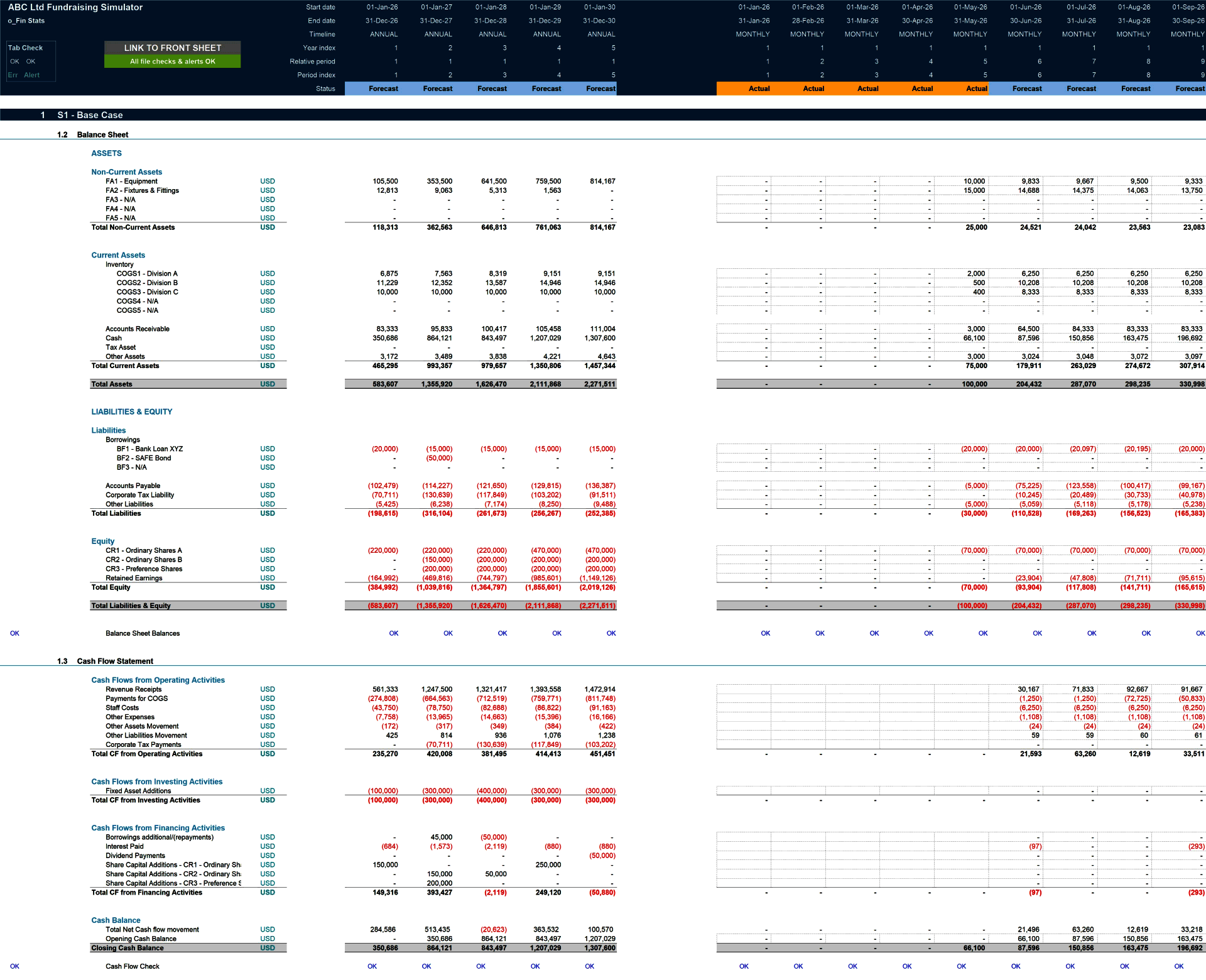Image resolution: width=1206 pixels, height=980 pixels.
Task: Select the Fixed Asset Additions label
Action: pos(138,791)
